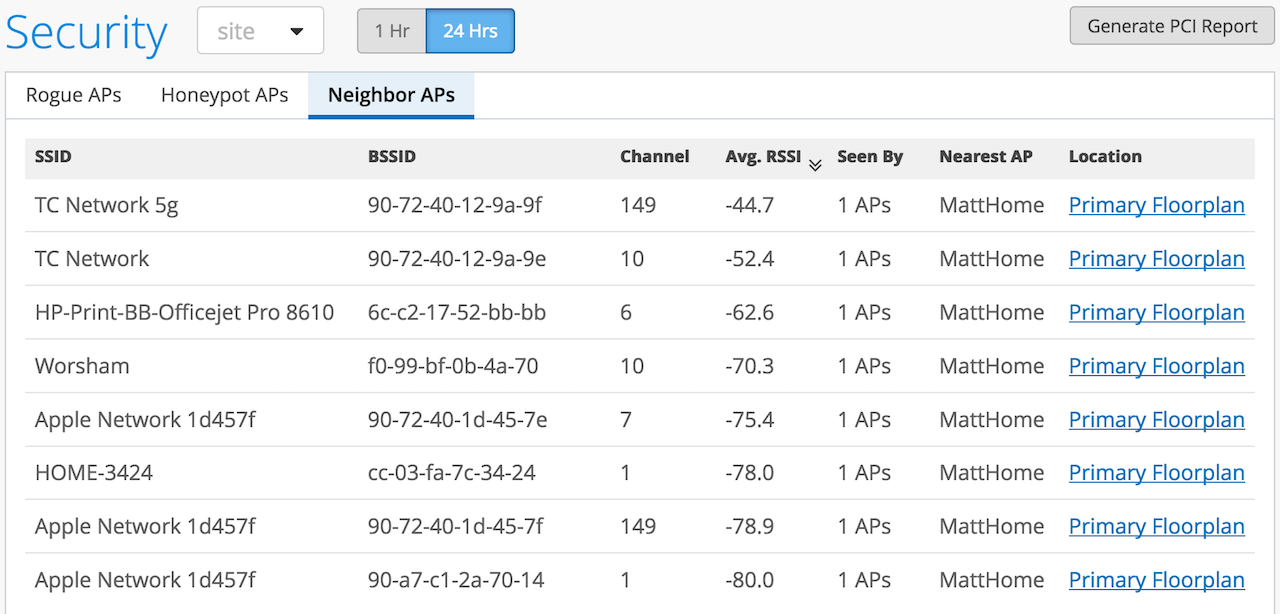Select the TC Network row on channel 10
This screenshot has width=1280, height=614.
(92, 259)
